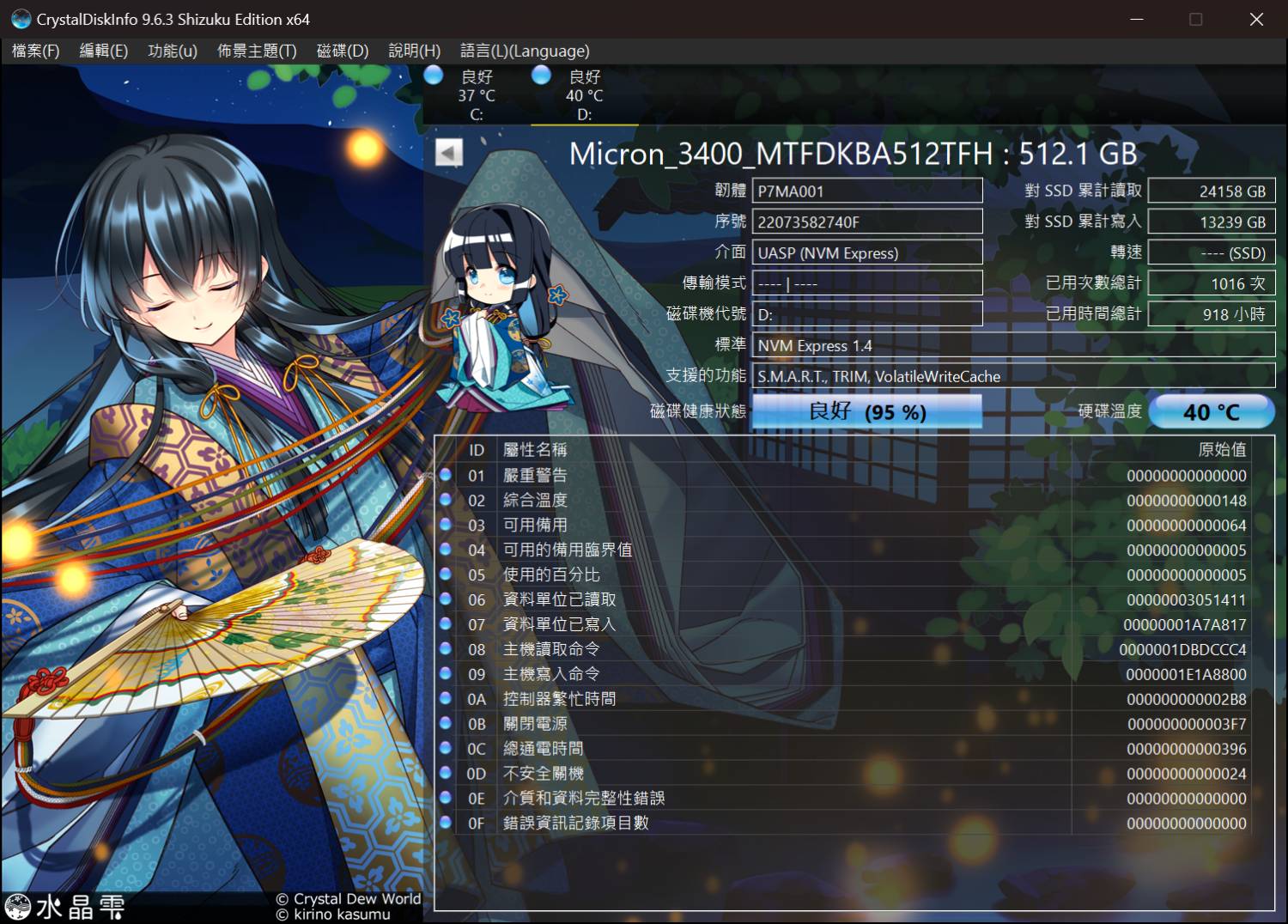This screenshot has height=924, width=1288.
Task: Click the features field S.M.A.R.T., TRIM, VolatileWriteCache
Action: point(1014,376)
